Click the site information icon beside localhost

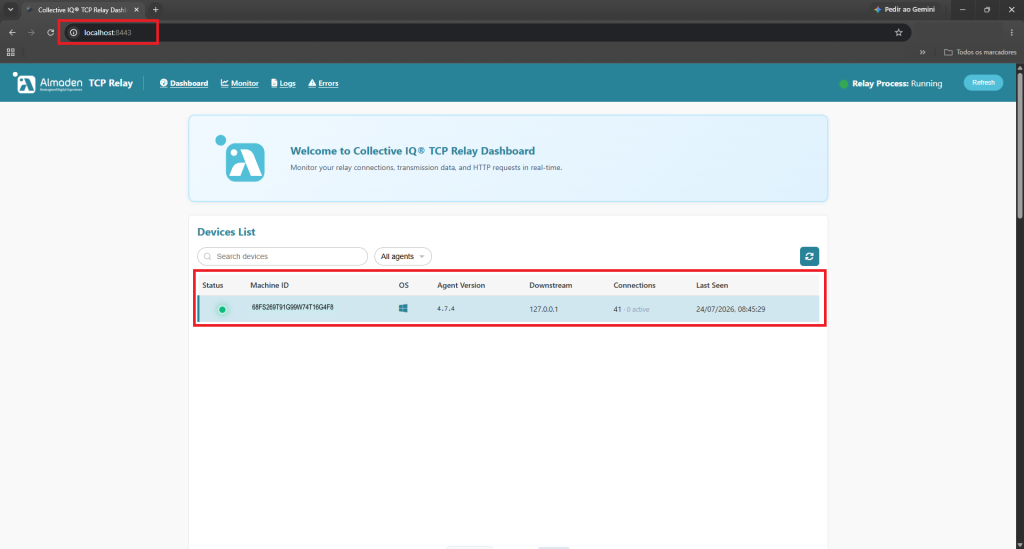click(74, 33)
